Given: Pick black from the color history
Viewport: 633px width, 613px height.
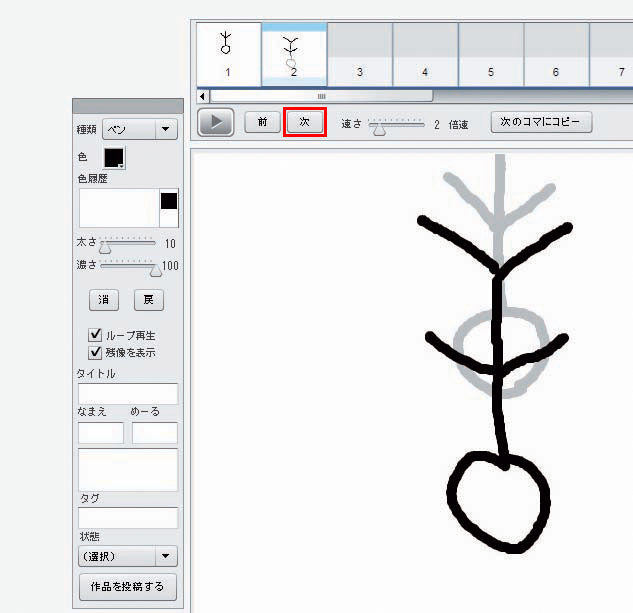Looking at the screenshot, I should (x=169, y=201).
